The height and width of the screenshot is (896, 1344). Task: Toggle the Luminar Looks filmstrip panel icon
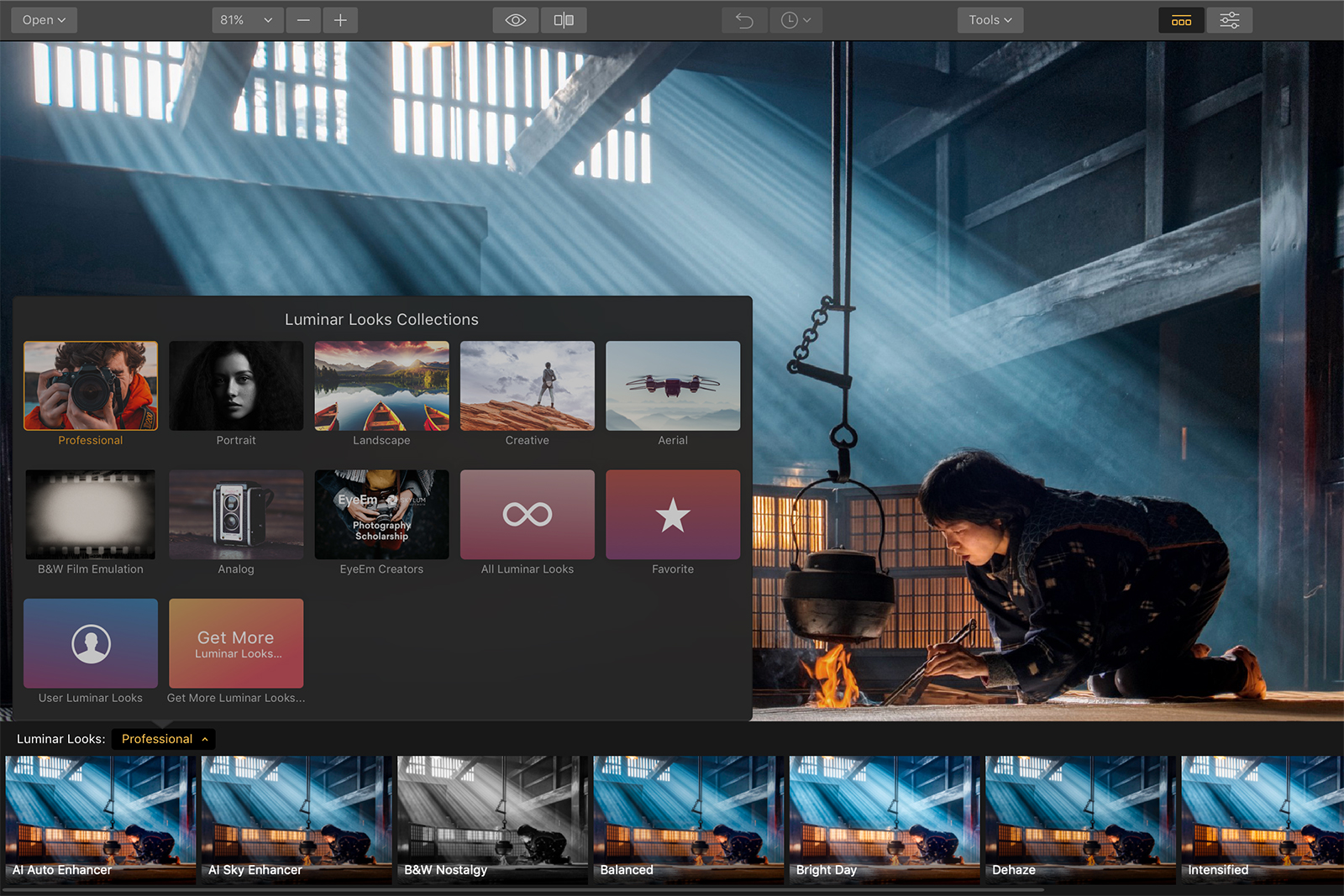1181,20
